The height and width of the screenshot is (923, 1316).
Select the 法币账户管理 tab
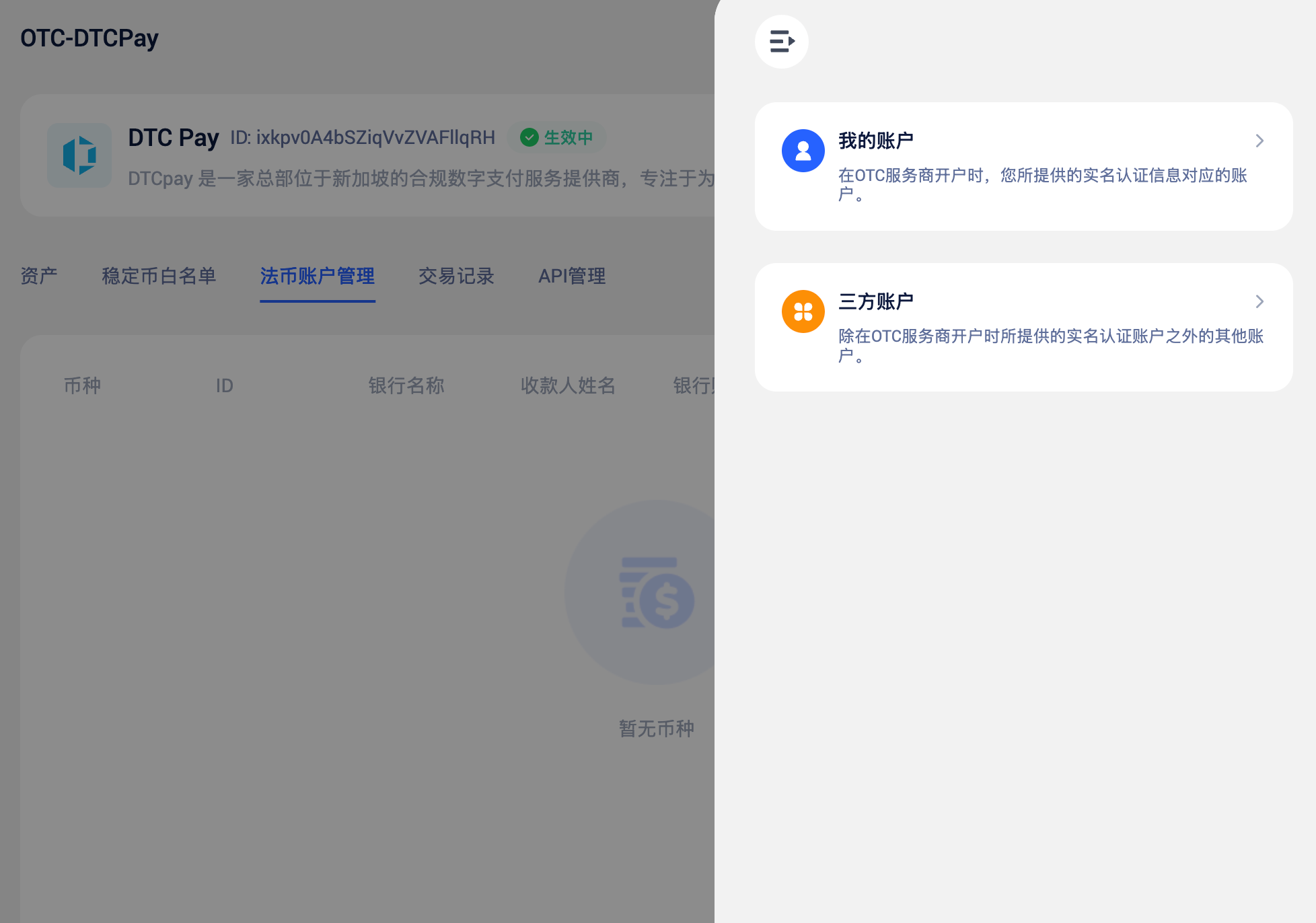coord(317,276)
